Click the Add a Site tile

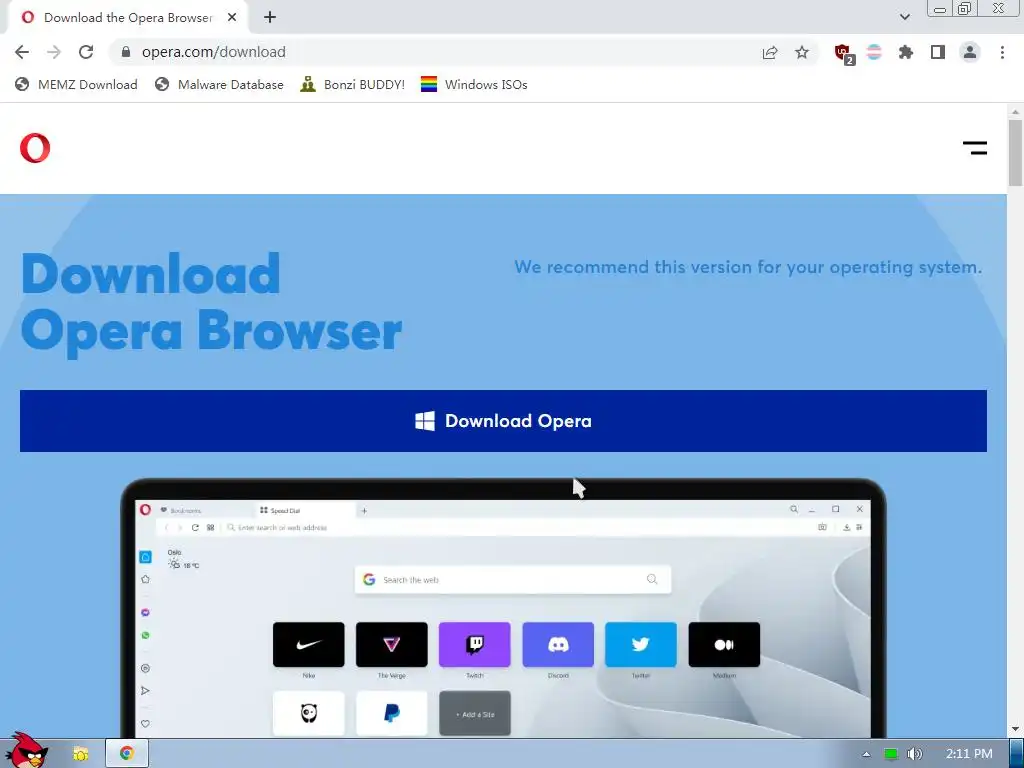[x=475, y=713]
